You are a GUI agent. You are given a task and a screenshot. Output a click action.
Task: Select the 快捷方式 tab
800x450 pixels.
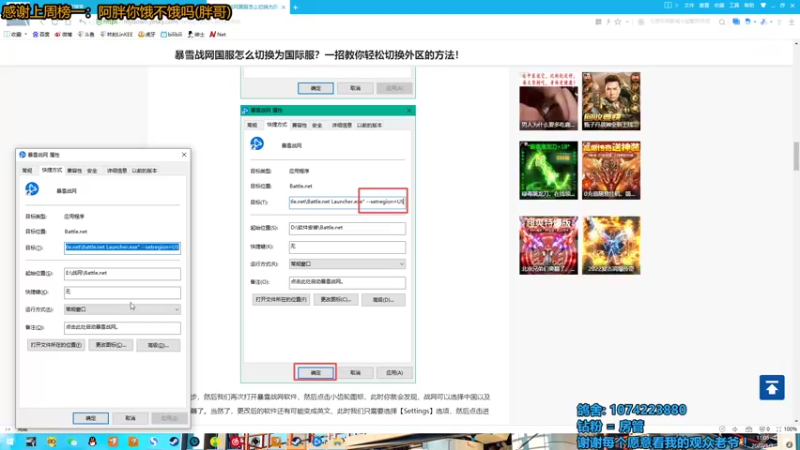[x=52, y=170]
